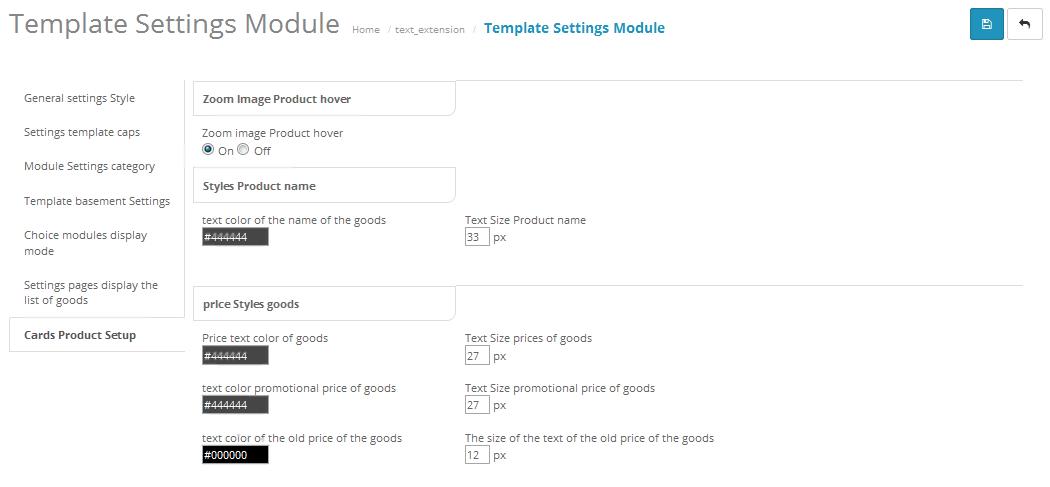Go to Home breadcrumb link
This screenshot has height=487, width=1050.
(x=366, y=29)
